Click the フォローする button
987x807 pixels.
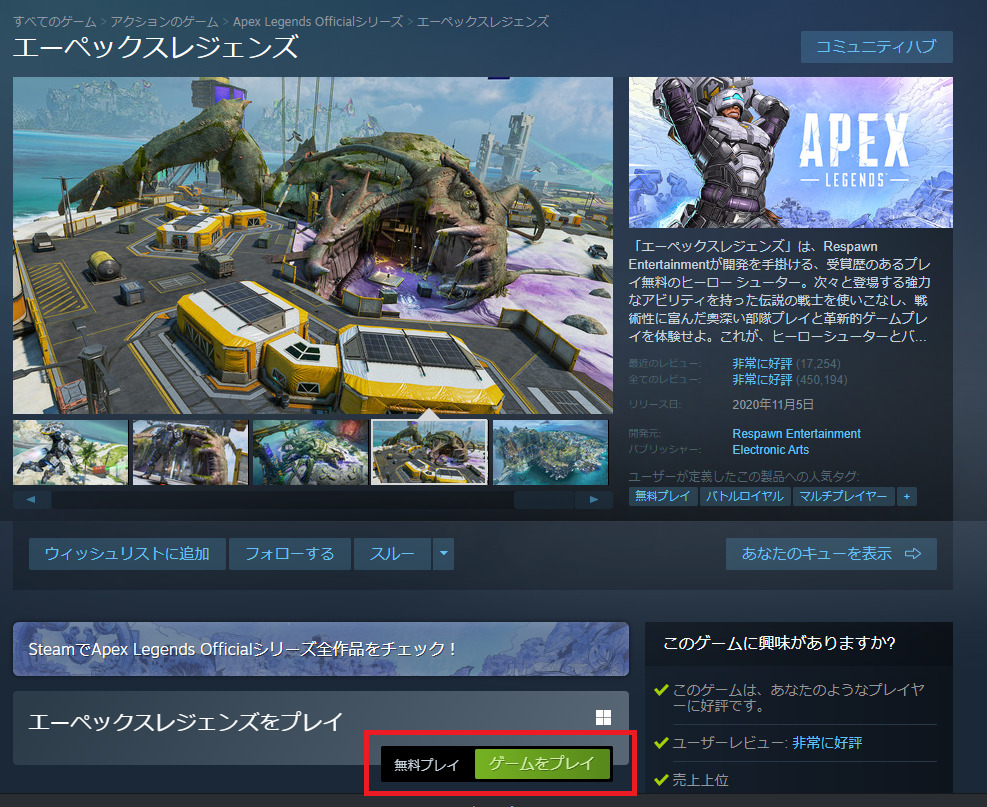(x=290, y=554)
